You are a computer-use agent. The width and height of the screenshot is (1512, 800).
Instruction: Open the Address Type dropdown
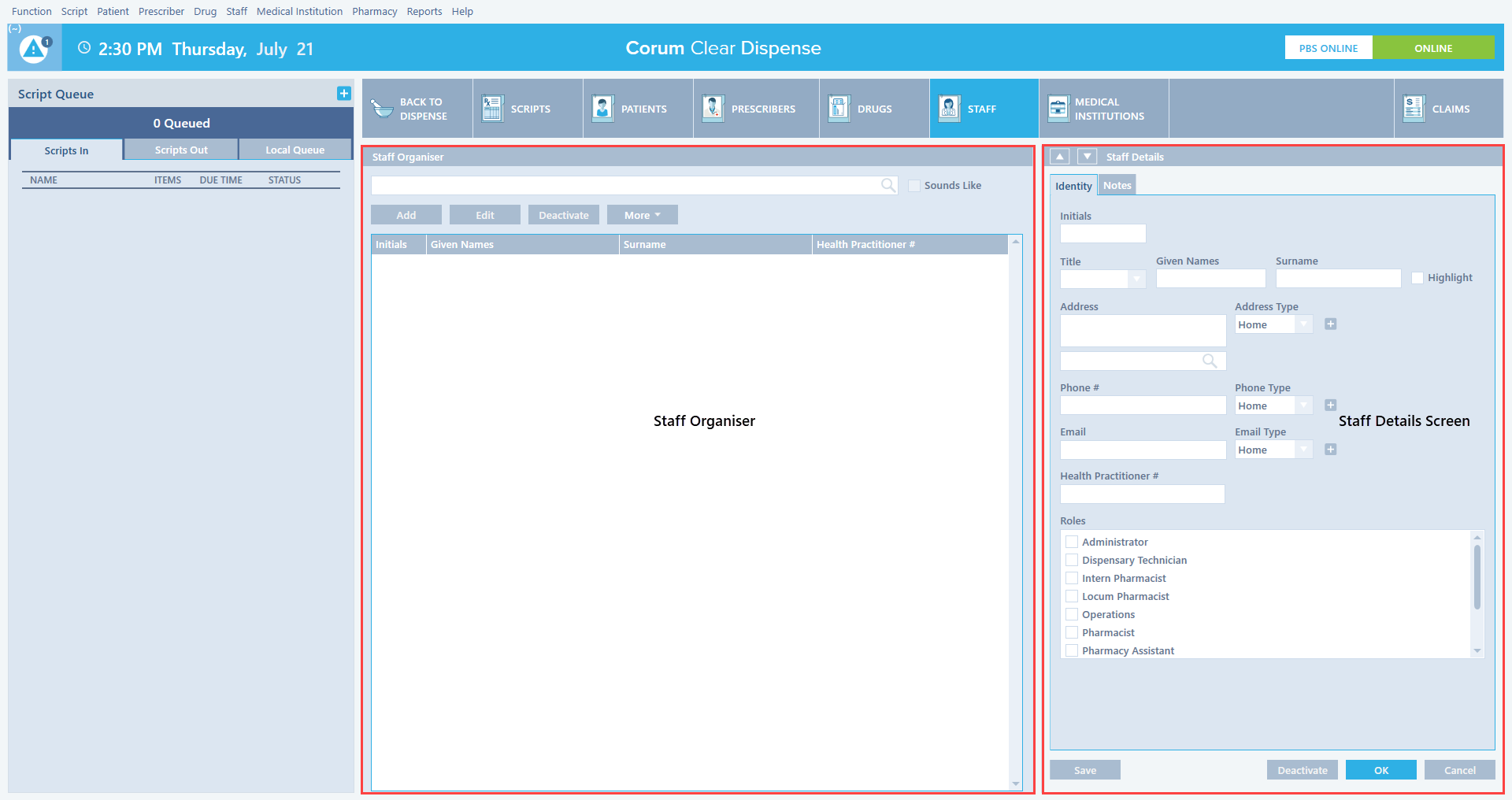click(1304, 324)
